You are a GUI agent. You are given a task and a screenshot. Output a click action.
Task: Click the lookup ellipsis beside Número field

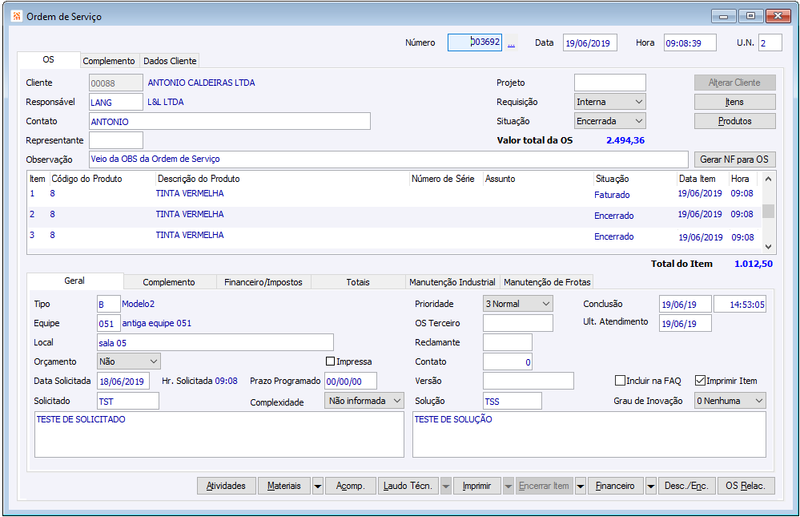point(511,44)
